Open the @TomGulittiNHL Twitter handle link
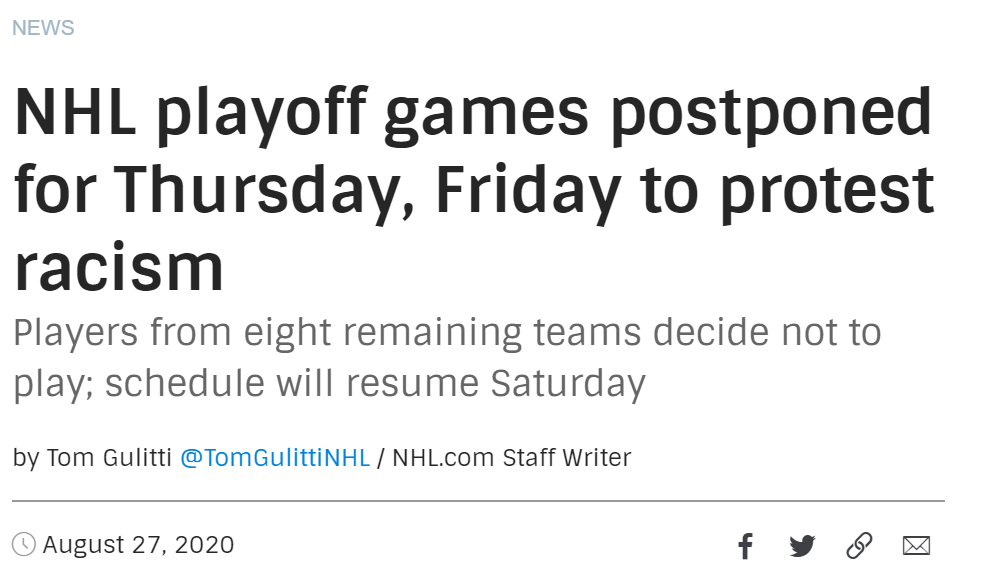Image resolution: width=988 pixels, height=576 pixels. [x=275, y=458]
